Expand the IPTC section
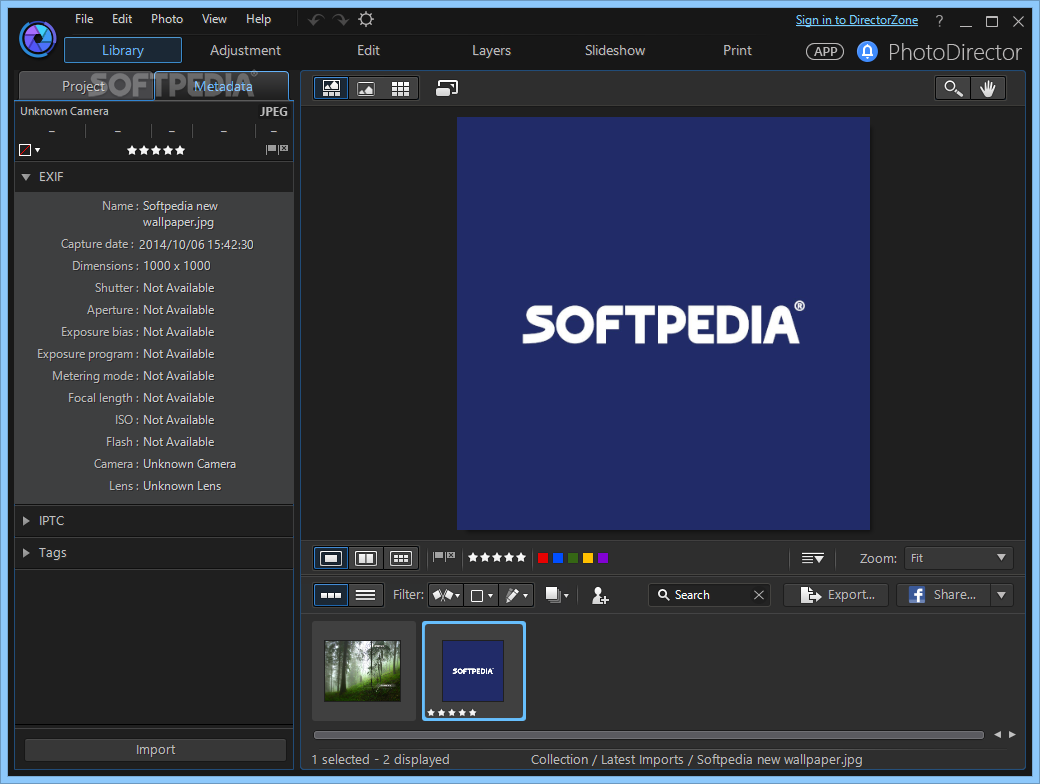 26,521
